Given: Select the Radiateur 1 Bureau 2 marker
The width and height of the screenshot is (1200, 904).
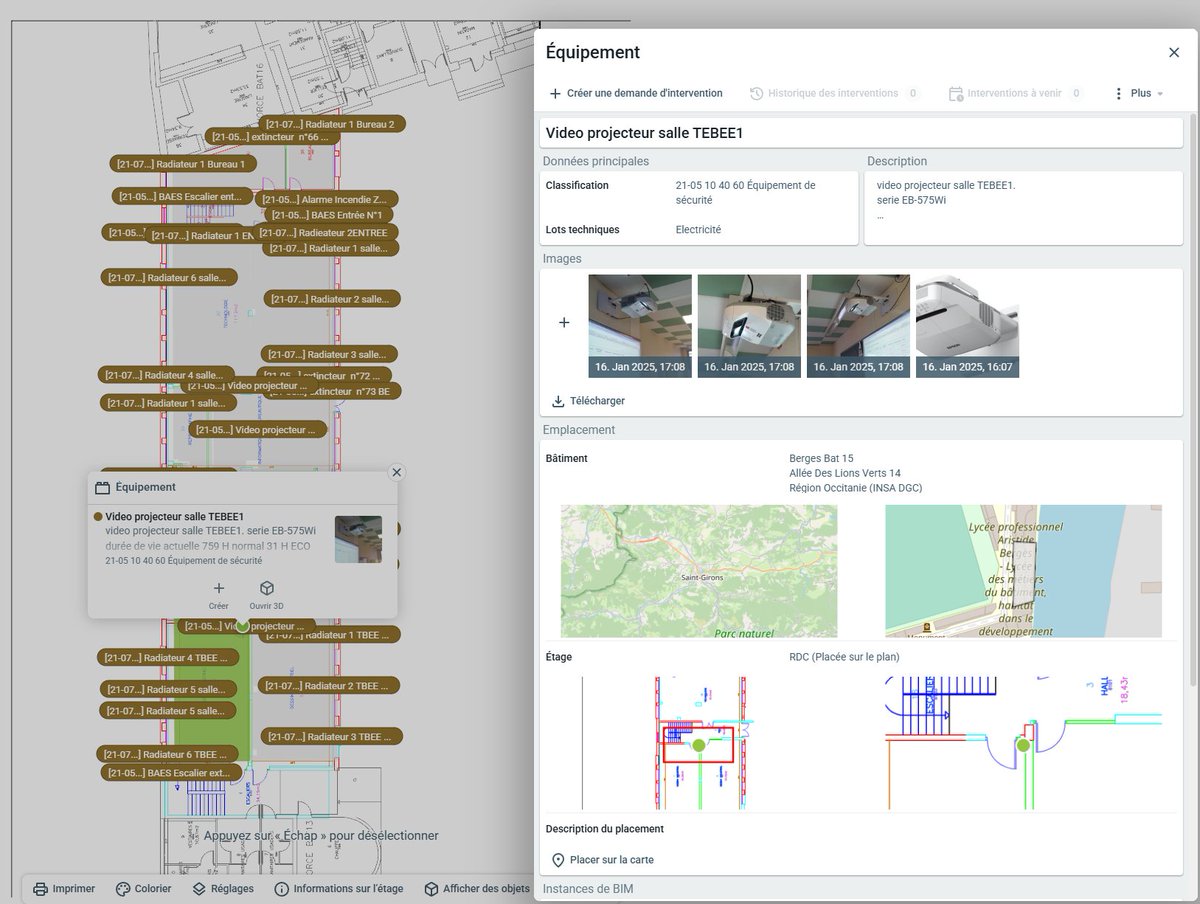Looking at the screenshot, I should [330, 125].
